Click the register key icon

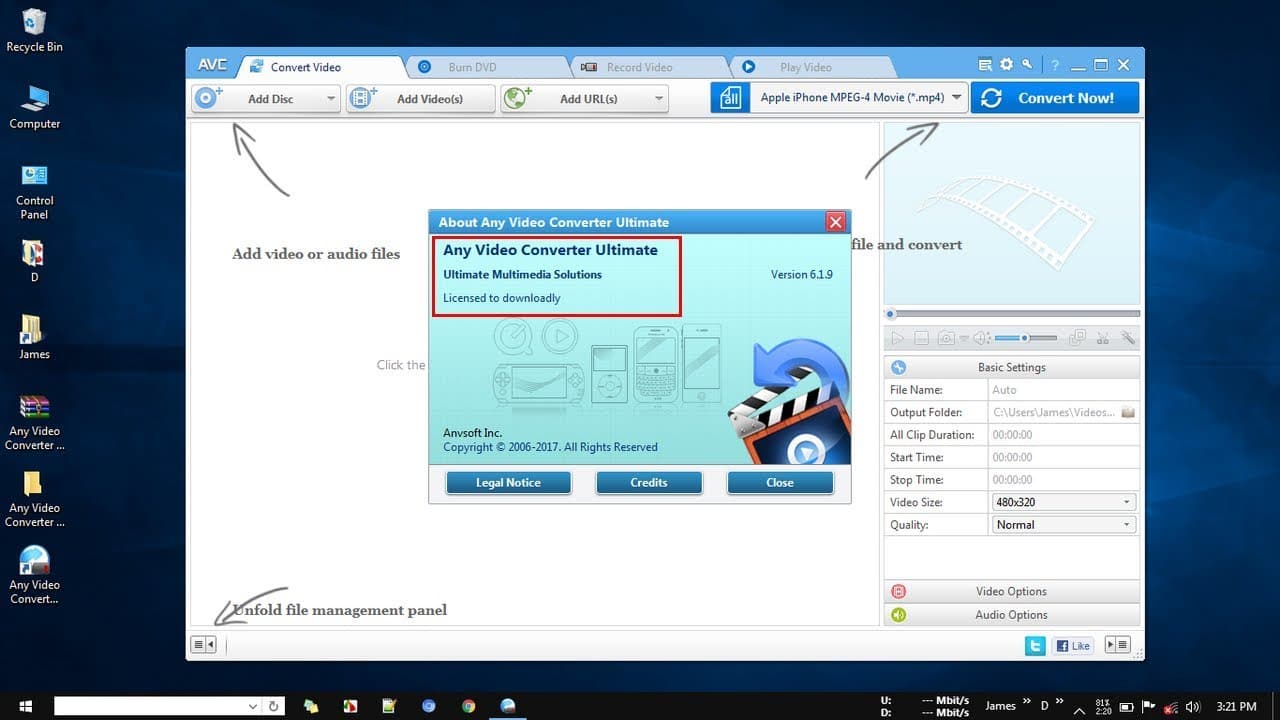point(1026,65)
